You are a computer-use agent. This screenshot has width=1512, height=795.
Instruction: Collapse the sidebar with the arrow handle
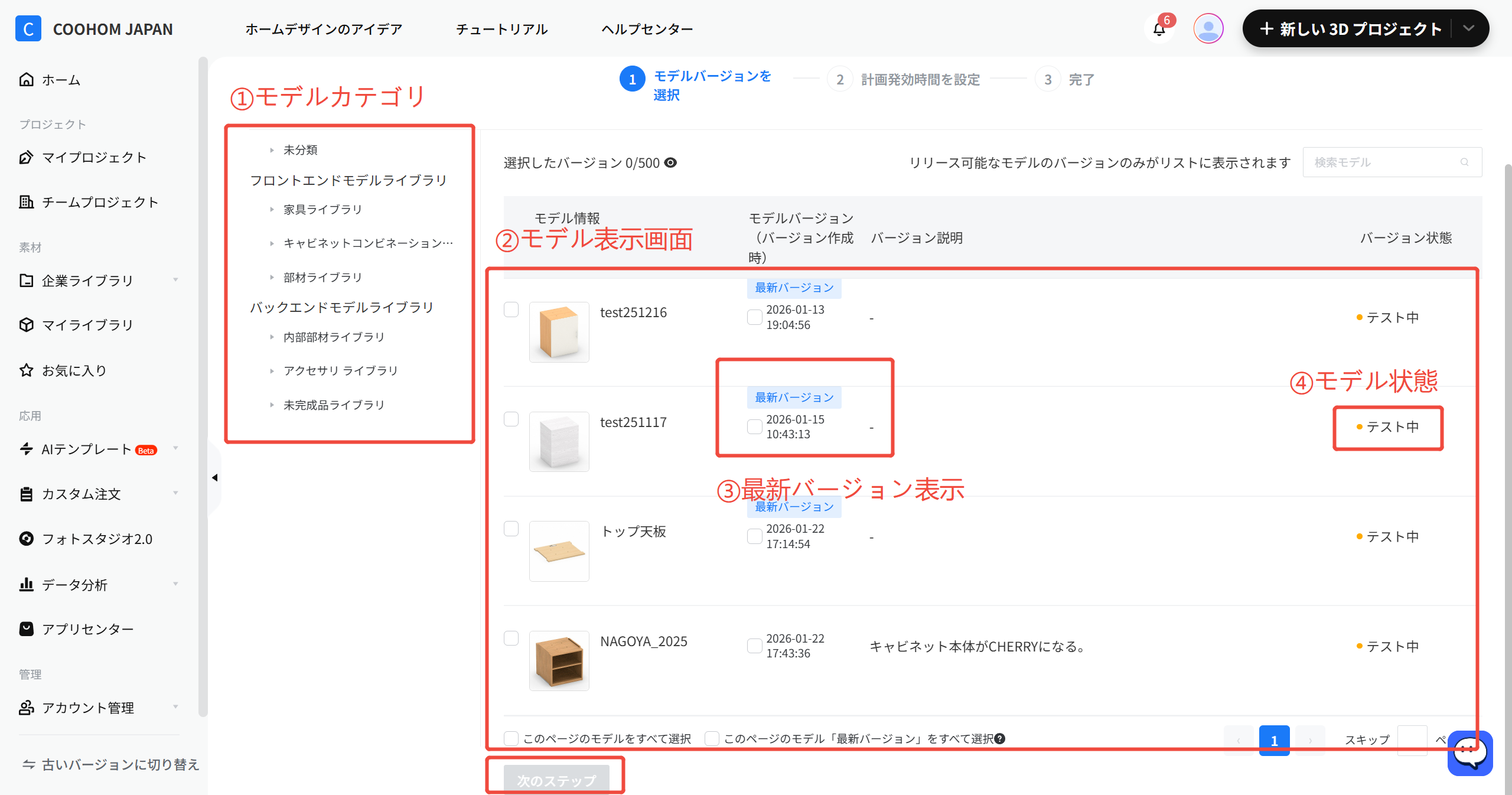pyautogui.click(x=214, y=477)
